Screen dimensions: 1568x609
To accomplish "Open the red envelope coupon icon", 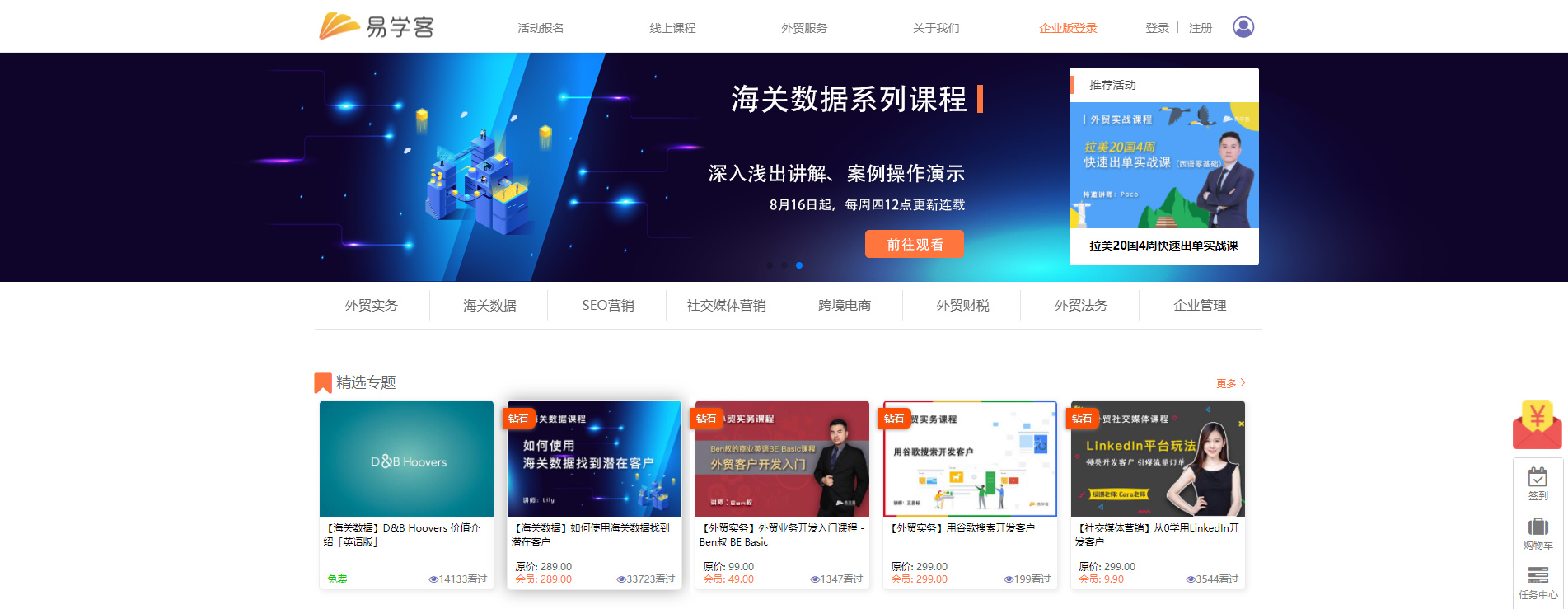I will click(1537, 424).
